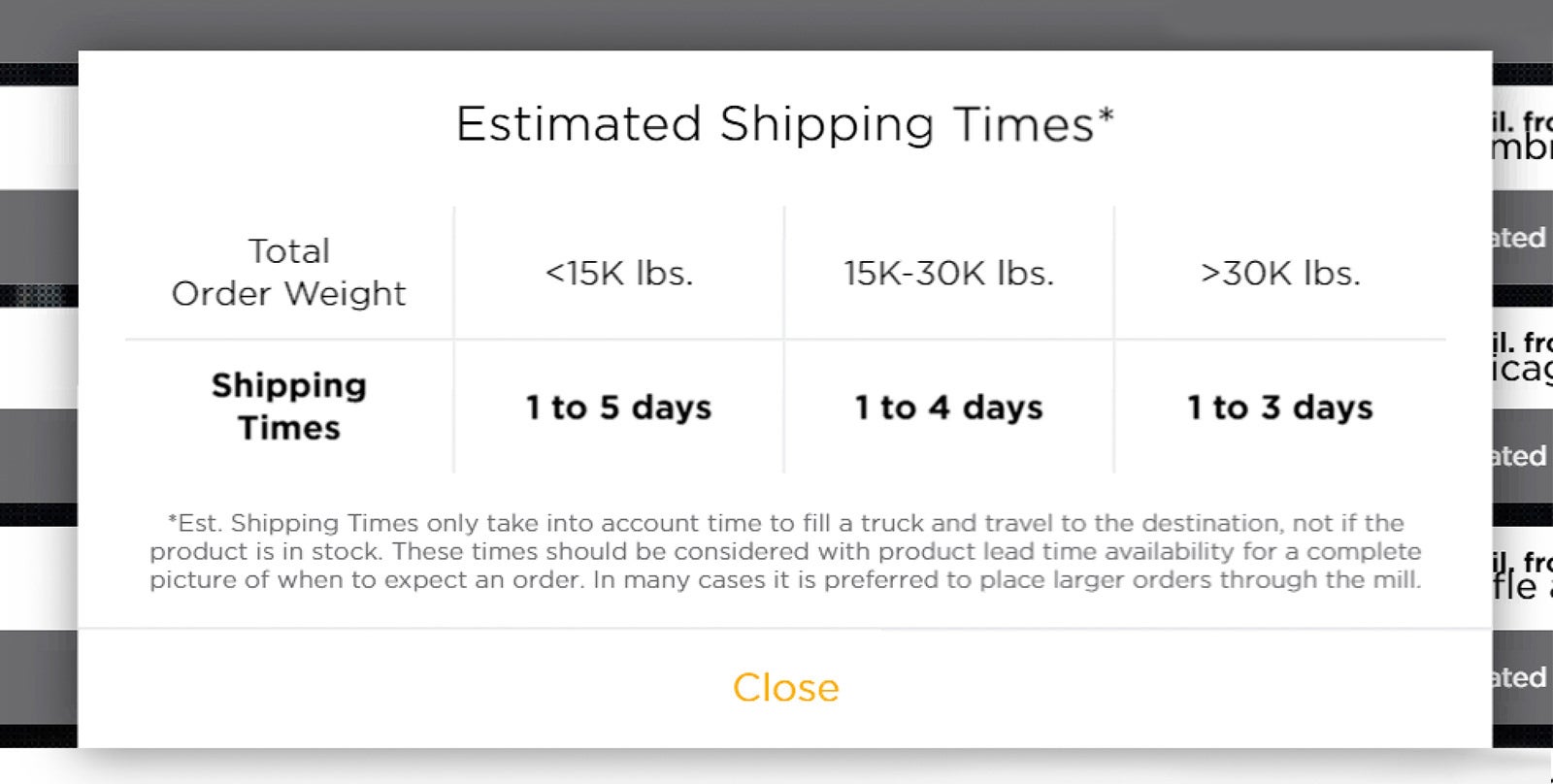Click the Estimated Shipping Times title
1553x784 pixels.
coord(775,124)
